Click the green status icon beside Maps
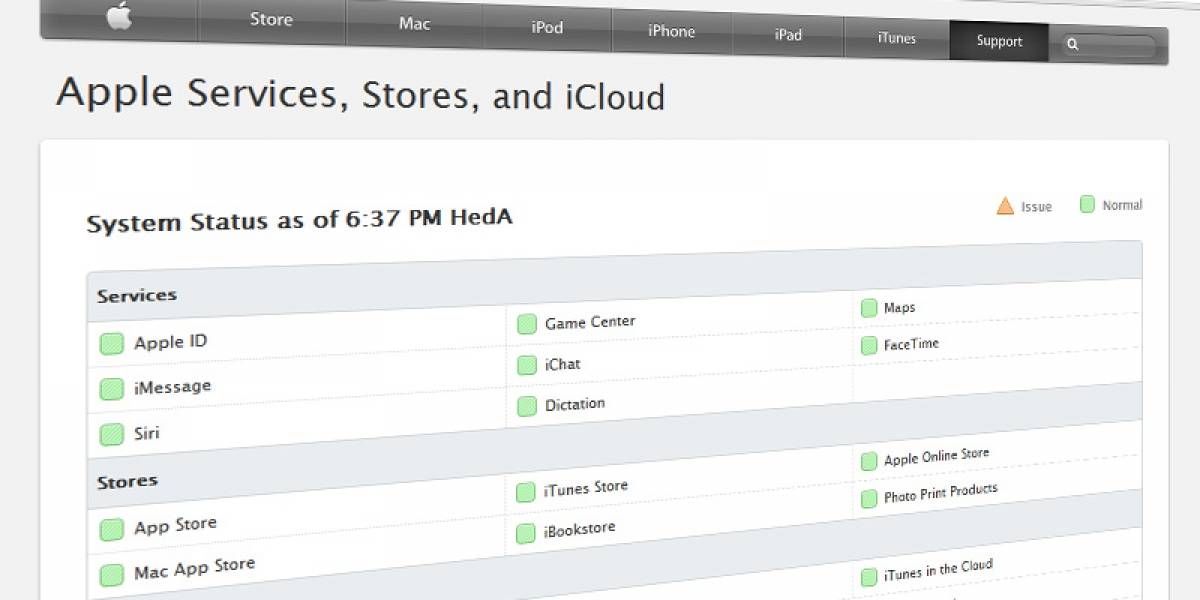This screenshot has width=1200, height=600. click(869, 308)
